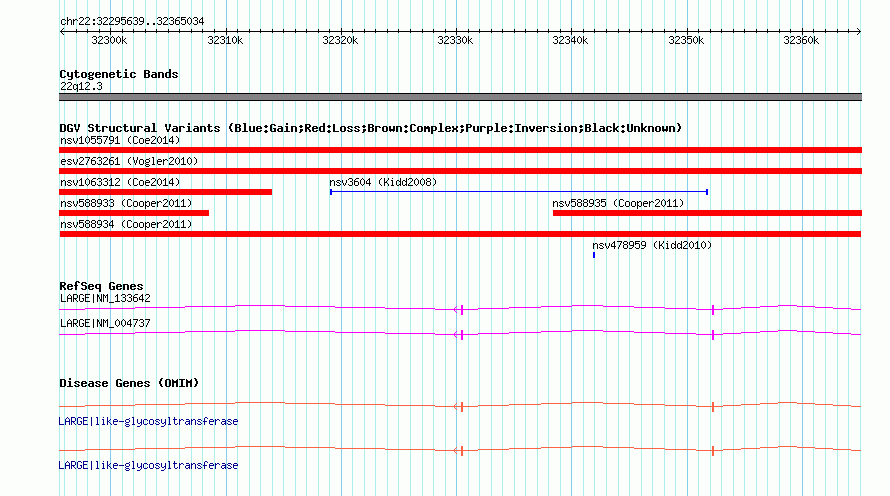890x496 pixels.
Task: Select the red bar under nsv588934
Action: (x=460, y=234)
